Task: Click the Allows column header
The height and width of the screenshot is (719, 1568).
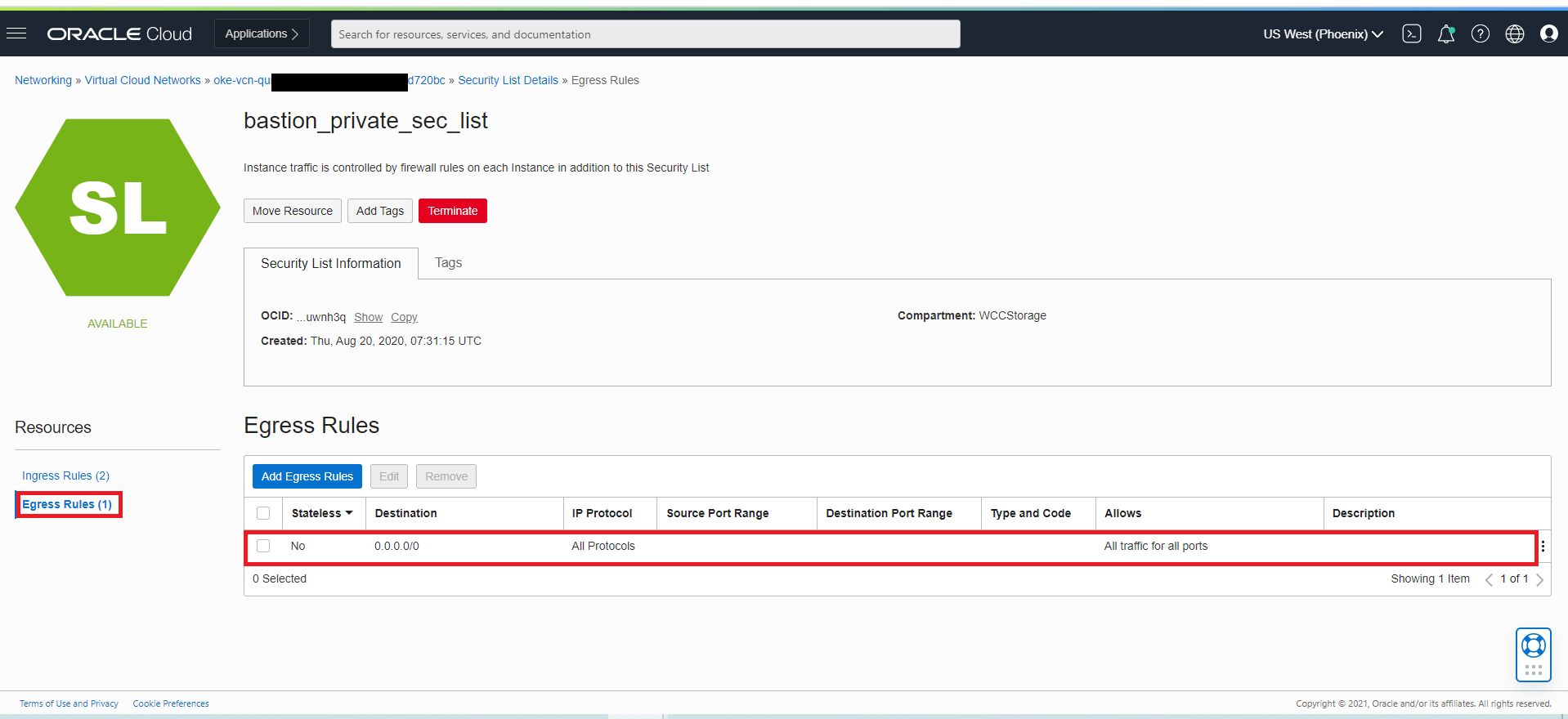Action: [1122, 513]
